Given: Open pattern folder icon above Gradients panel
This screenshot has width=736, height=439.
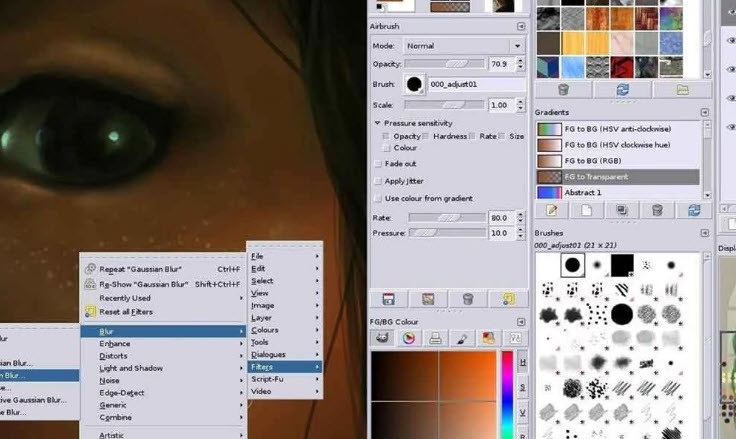Looking at the screenshot, I should 682,89.
